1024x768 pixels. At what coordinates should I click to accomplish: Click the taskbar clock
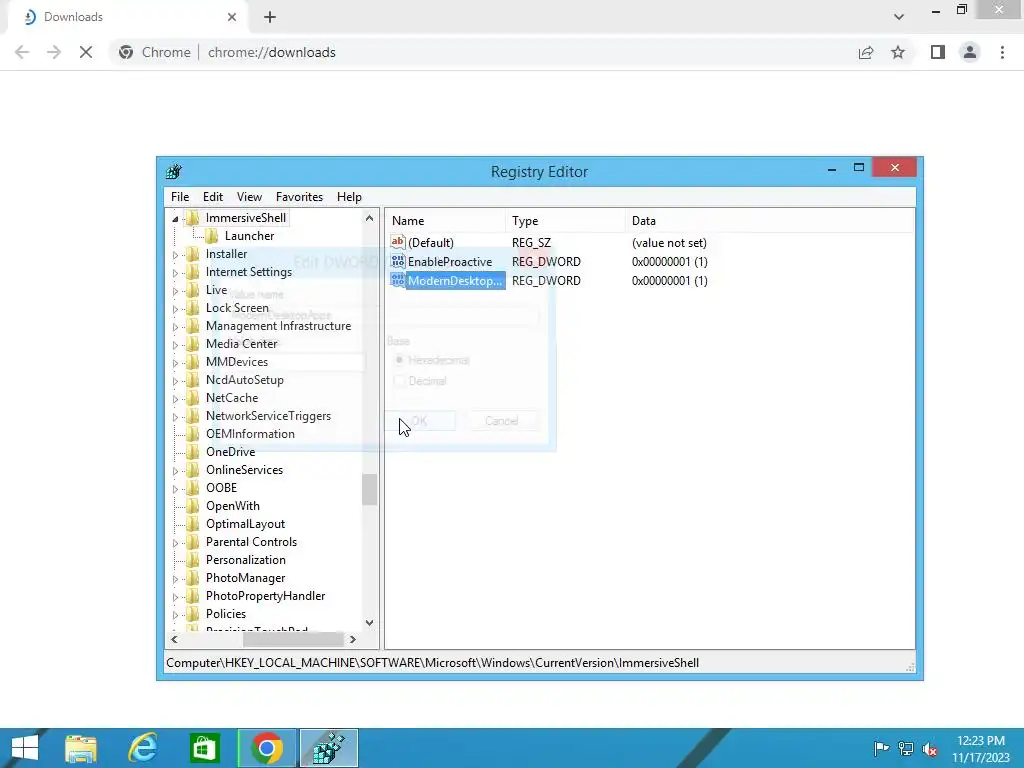pos(981,748)
